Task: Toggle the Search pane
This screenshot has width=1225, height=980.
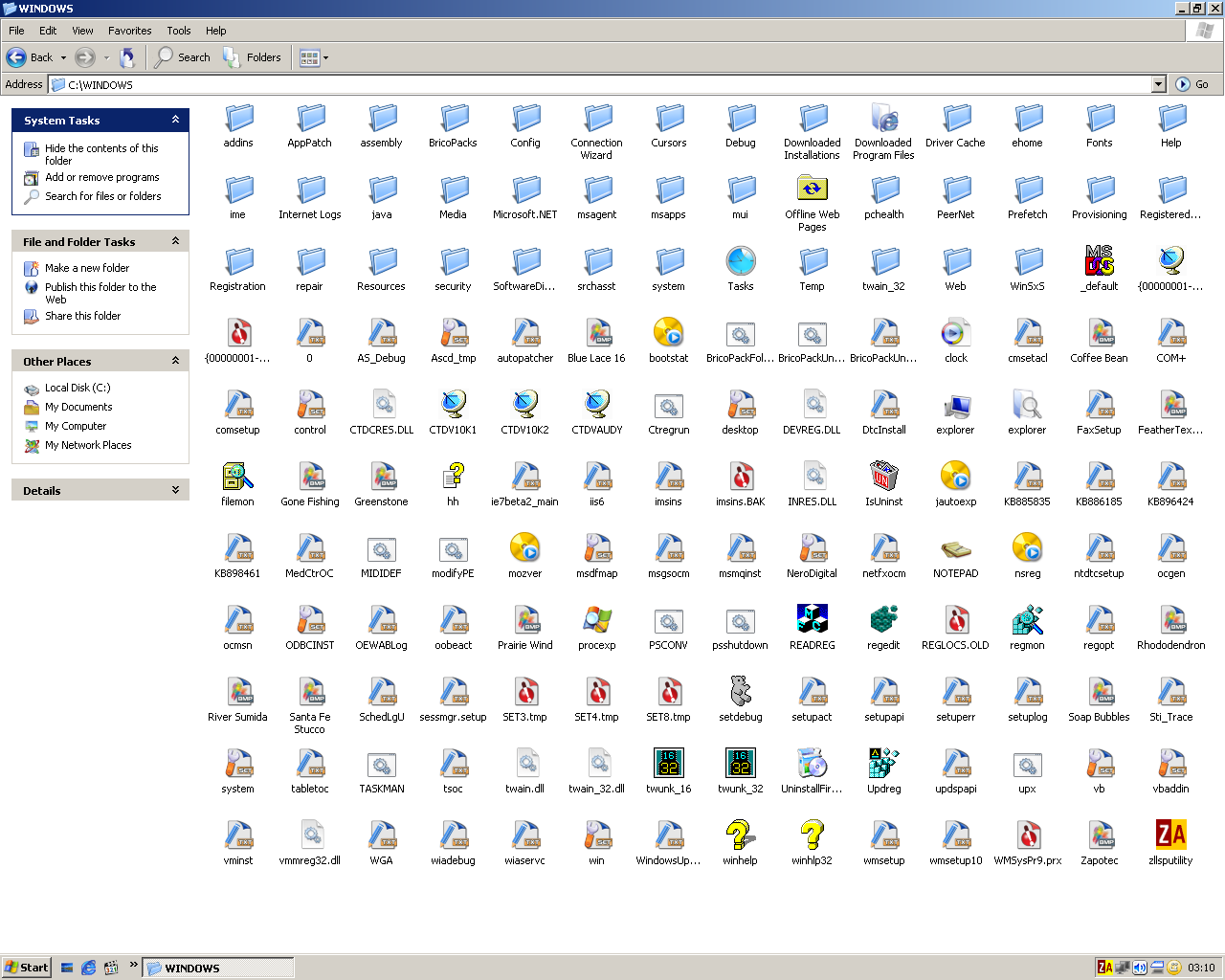Action: 181,57
